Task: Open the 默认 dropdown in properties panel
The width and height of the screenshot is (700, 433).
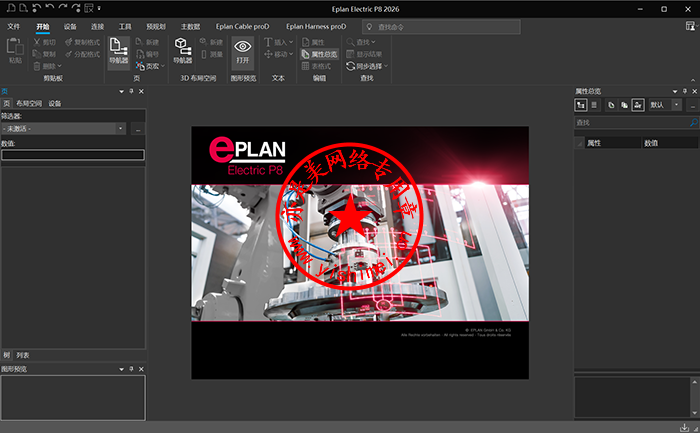Action: click(x=676, y=104)
